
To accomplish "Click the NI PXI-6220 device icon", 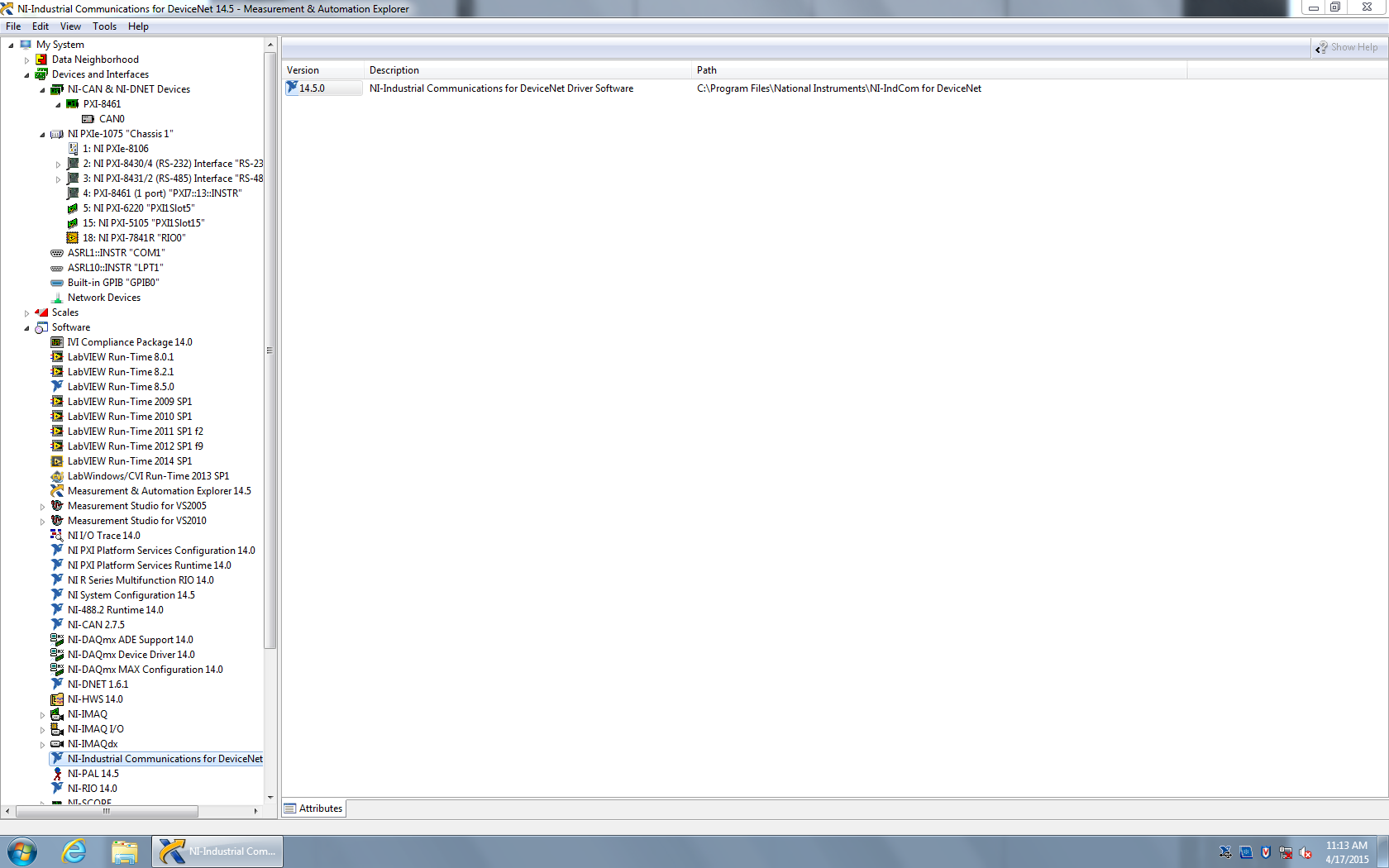I will pyautogui.click(x=73, y=208).
